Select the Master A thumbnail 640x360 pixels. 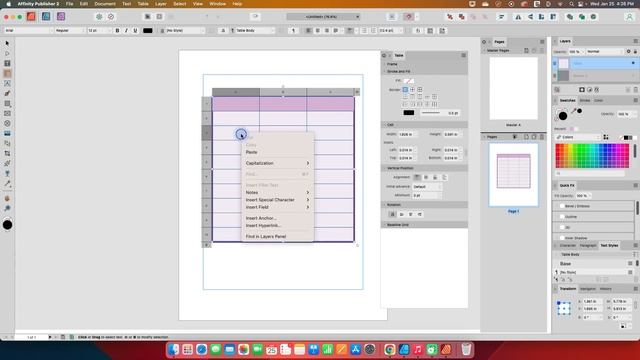click(513, 89)
